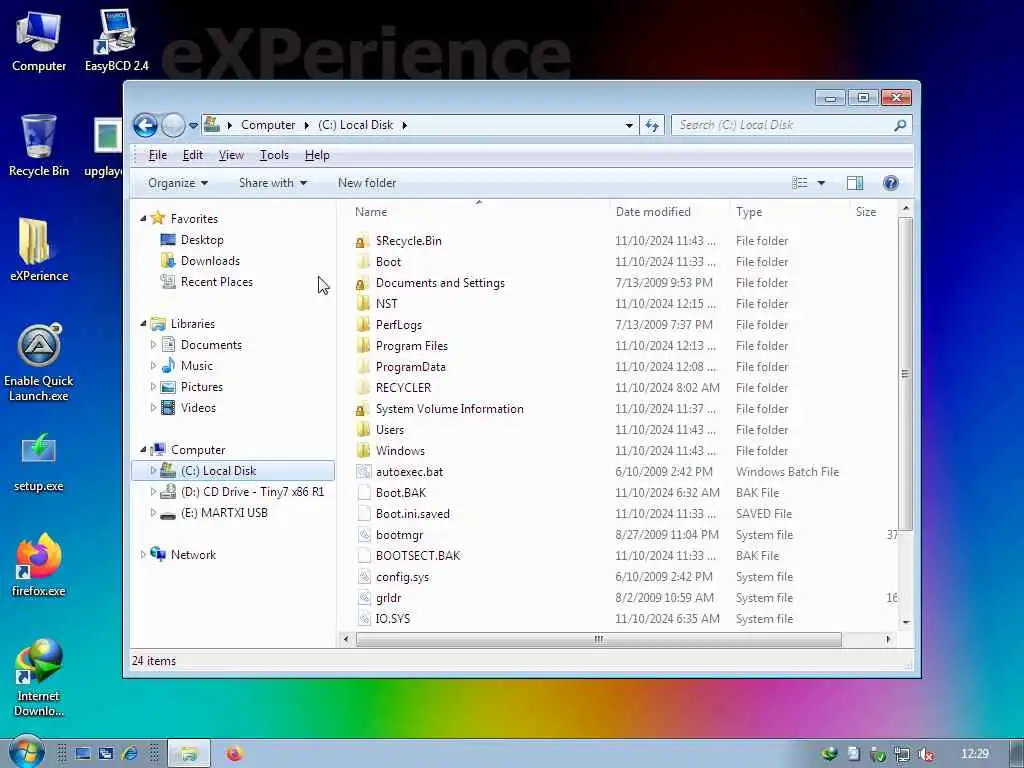1024x768 pixels.
Task: Select the Windows folder icon
Action: [363, 451]
